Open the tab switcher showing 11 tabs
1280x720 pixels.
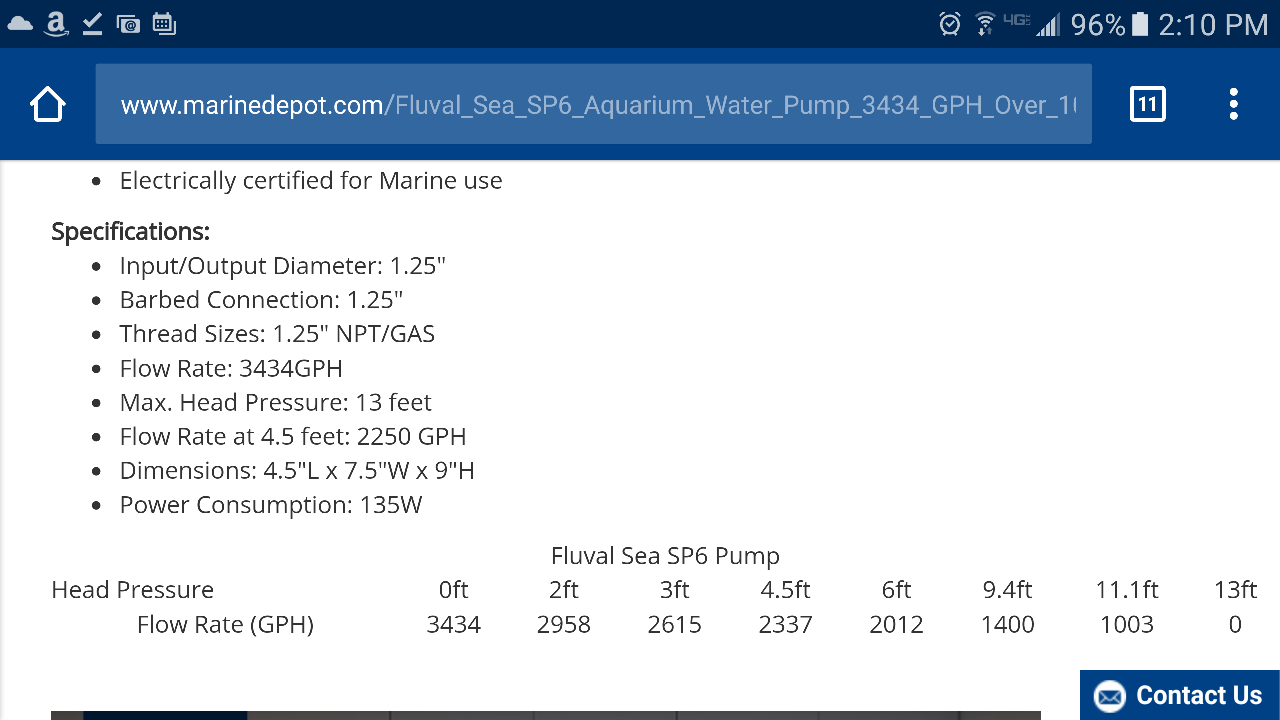point(1147,104)
